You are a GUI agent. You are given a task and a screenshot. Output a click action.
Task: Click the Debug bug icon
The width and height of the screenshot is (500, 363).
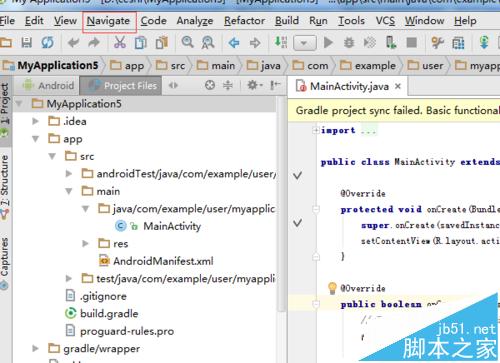coord(349,43)
